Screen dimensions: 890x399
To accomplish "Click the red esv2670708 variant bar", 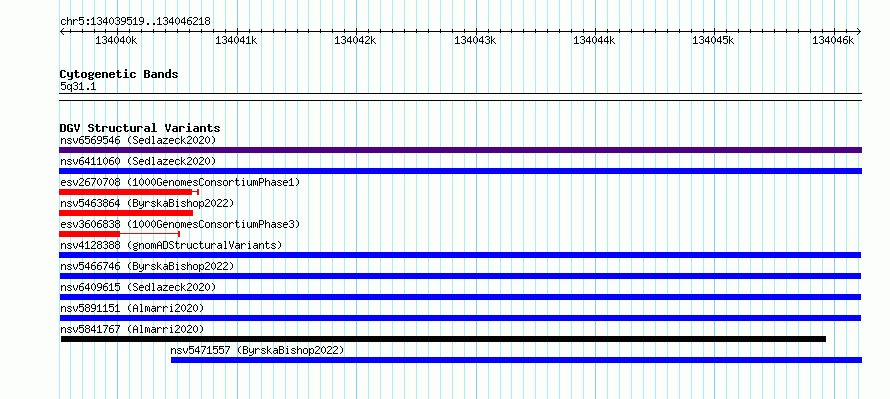I will tap(129, 192).
